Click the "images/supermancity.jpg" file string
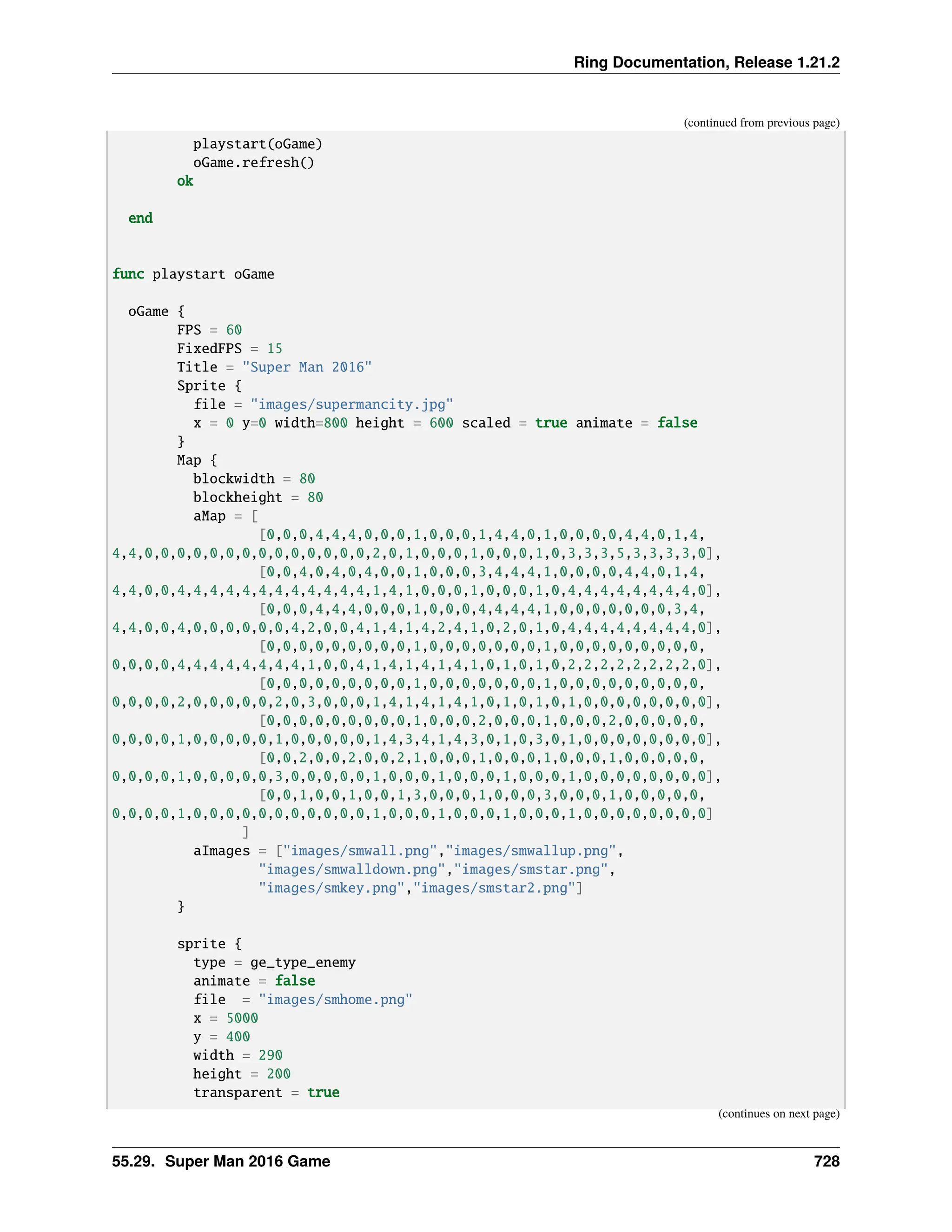 click(351, 404)
